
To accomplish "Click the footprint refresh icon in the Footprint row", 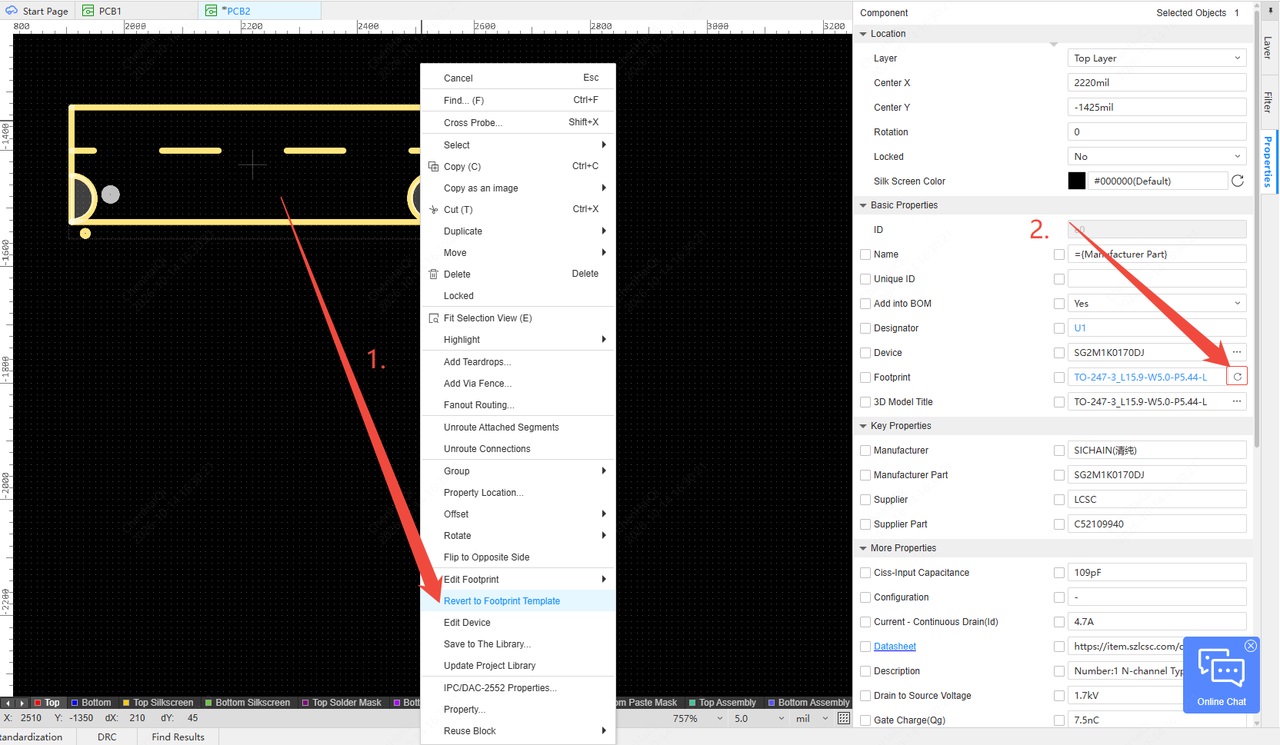I will (x=1237, y=377).
